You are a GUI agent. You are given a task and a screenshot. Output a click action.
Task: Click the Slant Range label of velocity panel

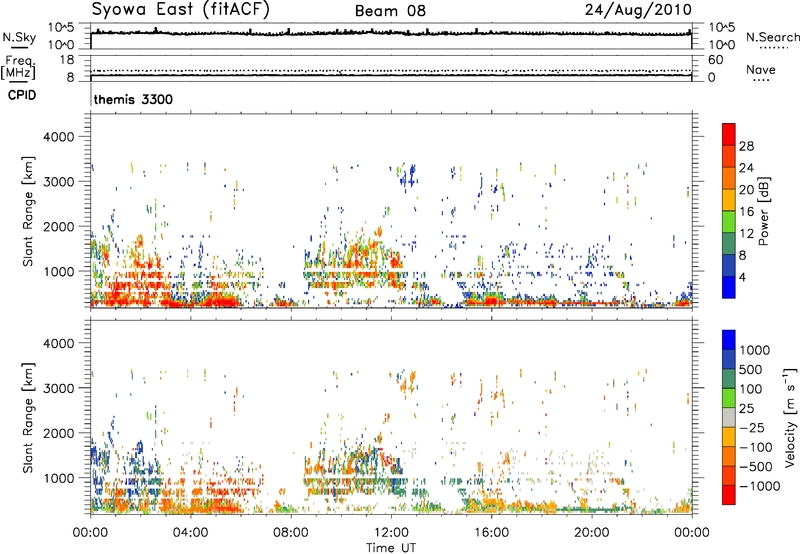pyautogui.click(x=28, y=417)
